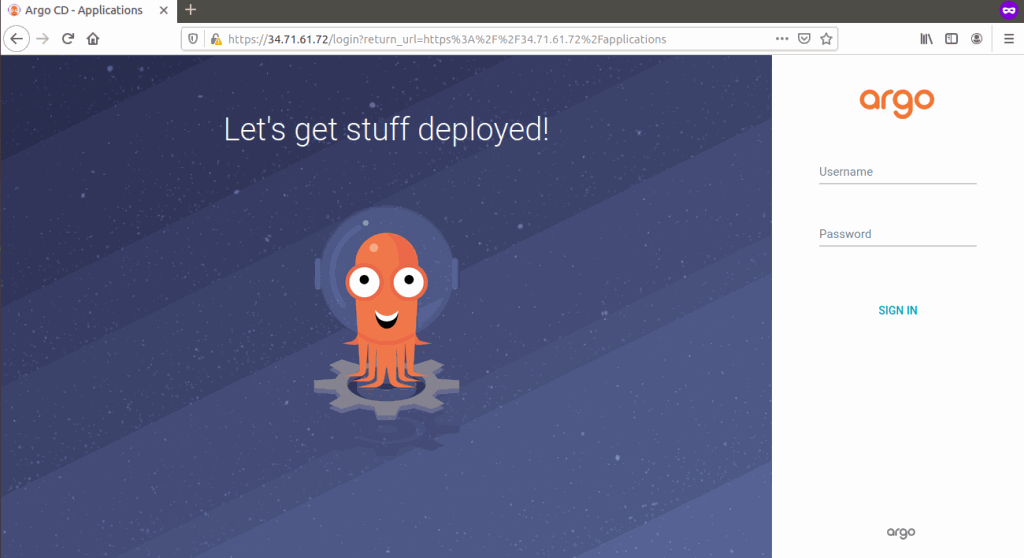The height and width of the screenshot is (558, 1024).
Task: Open the Library bookmarks icon
Action: [926, 39]
